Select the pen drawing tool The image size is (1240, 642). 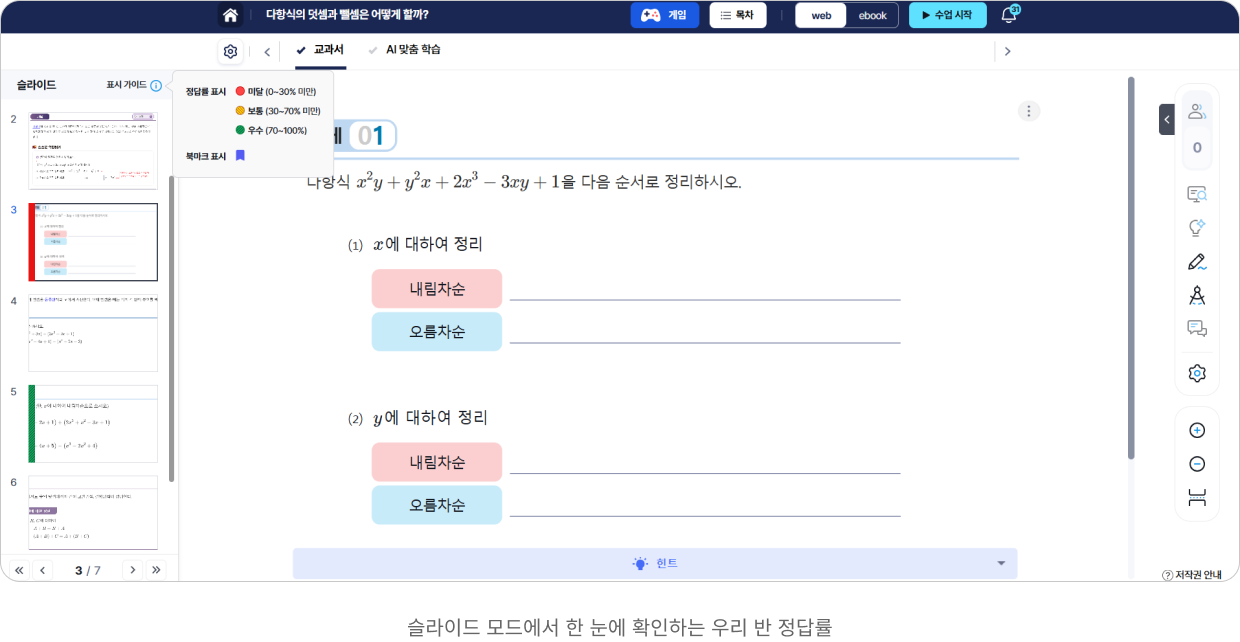[1196, 262]
